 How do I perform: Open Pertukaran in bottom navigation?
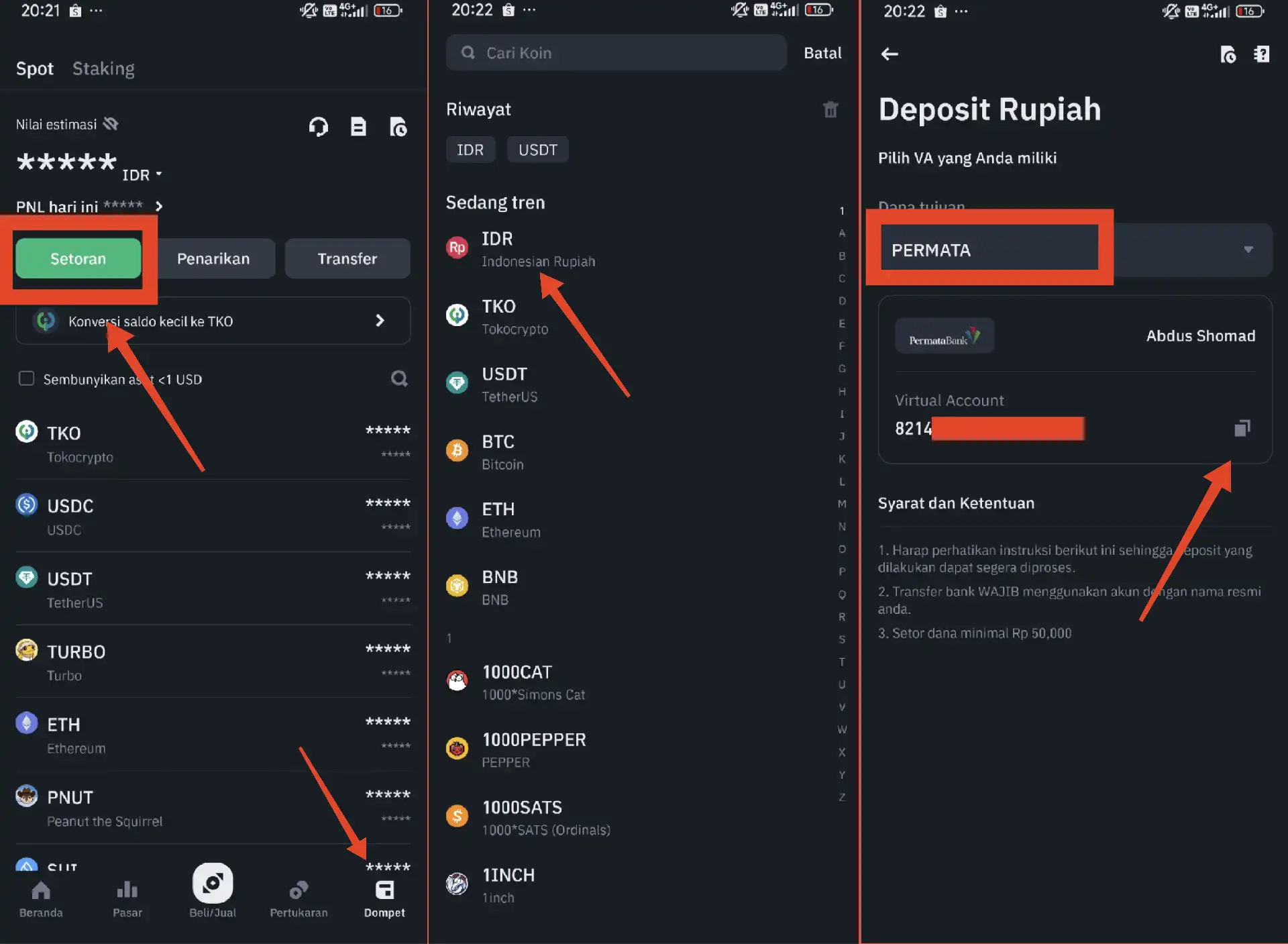[299, 898]
